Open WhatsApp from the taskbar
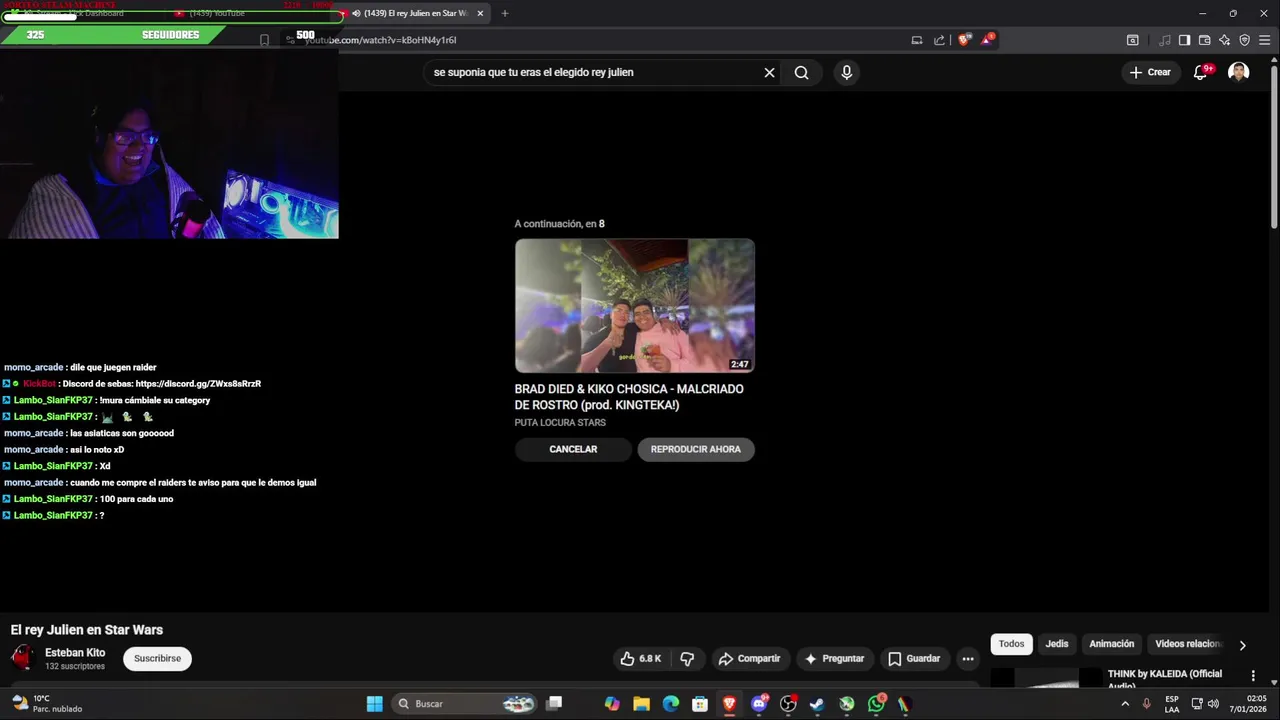The image size is (1280, 720). tap(877, 704)
